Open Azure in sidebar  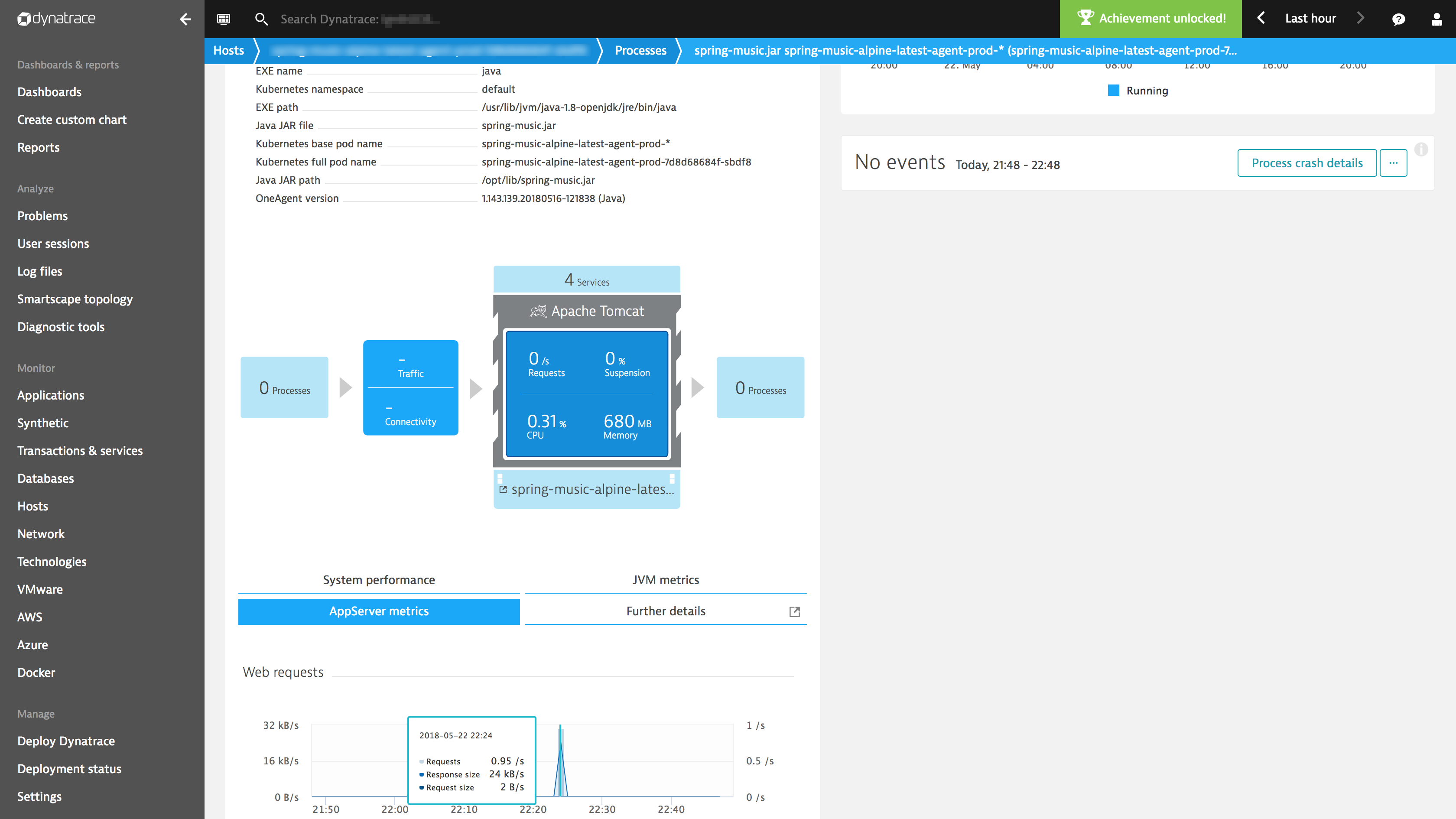point(32,644)
